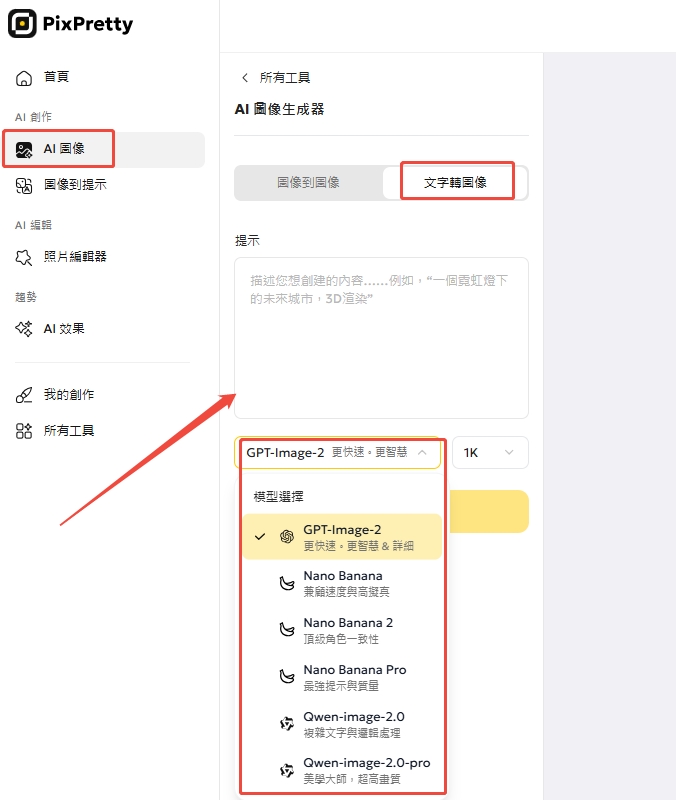Click the 提示 field label
Screen dimensions: 676x800
pyautogui.click(x=247, y=241)
